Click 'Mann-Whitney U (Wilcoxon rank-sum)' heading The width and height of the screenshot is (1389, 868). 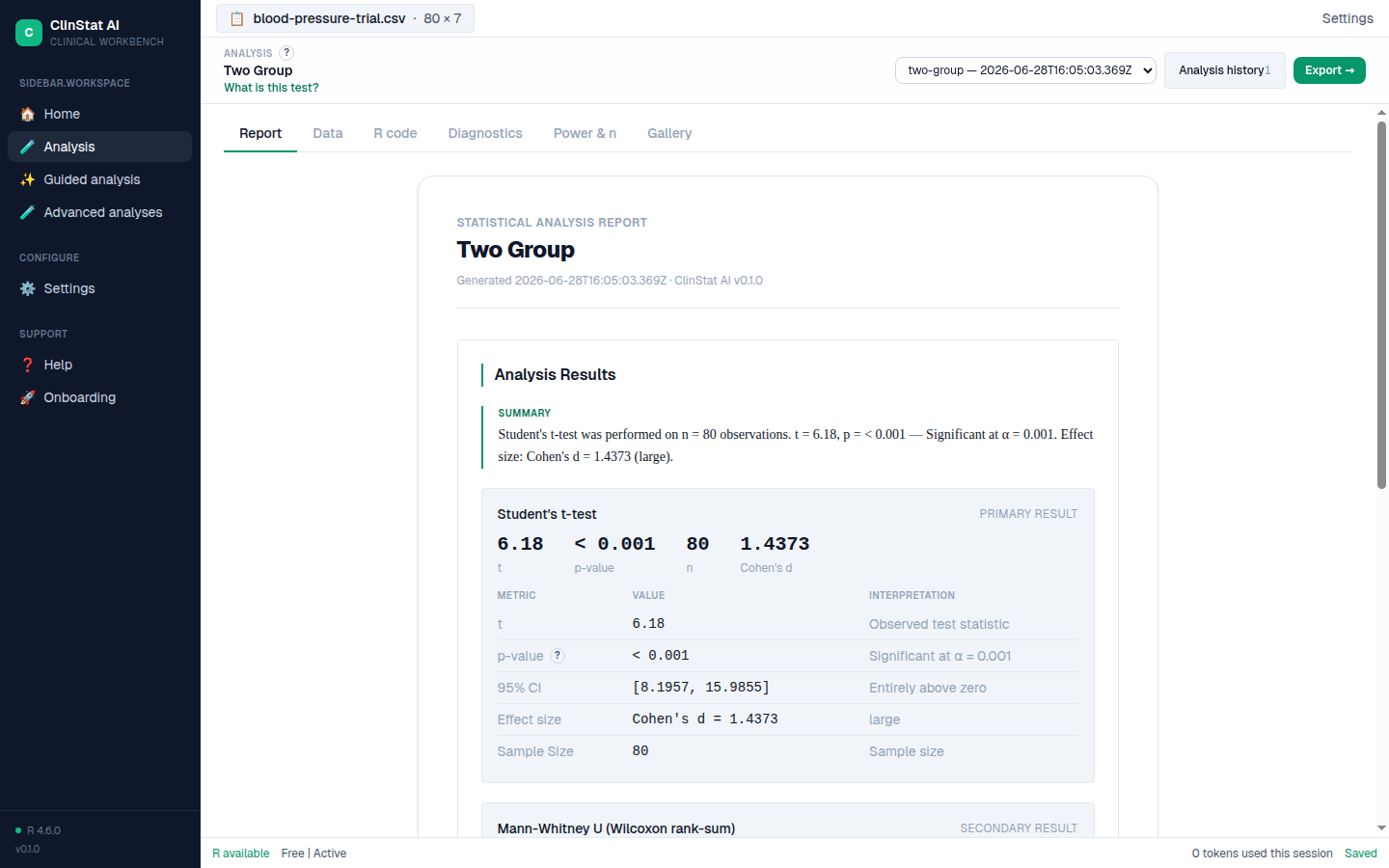click(x=616, y=828)
